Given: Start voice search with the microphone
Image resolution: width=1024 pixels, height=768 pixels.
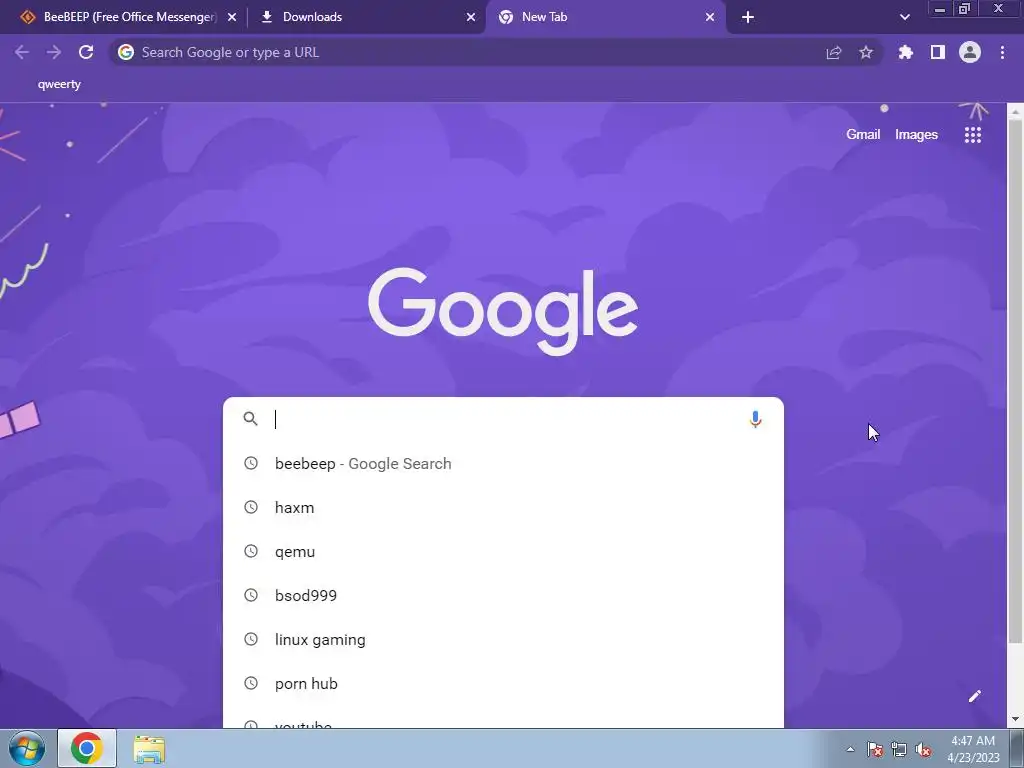Looking at the screenshot, I should [x=755, y=419].
